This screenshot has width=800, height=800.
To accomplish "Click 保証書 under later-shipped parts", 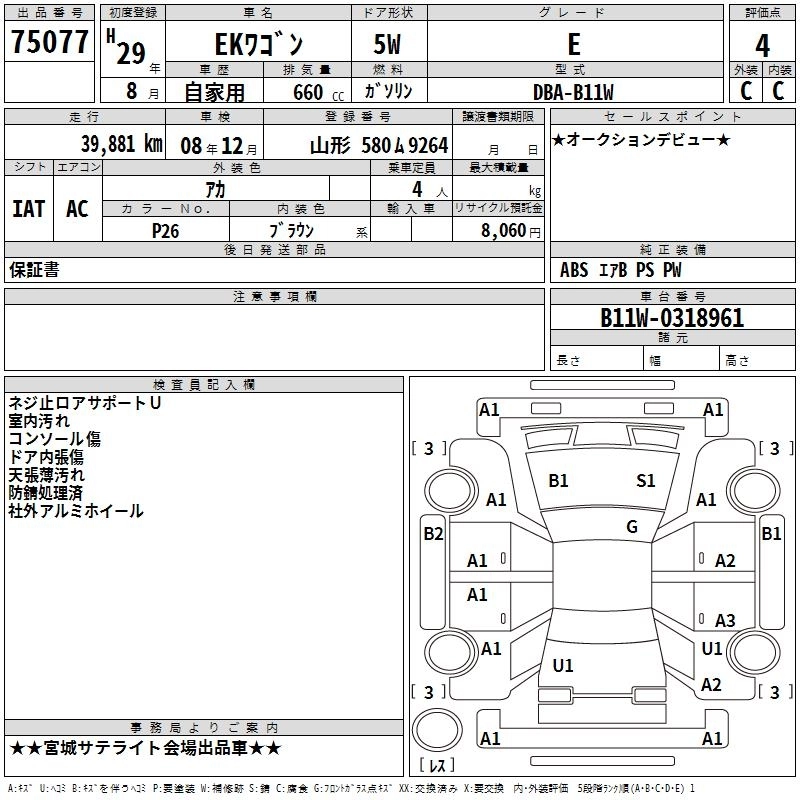I will pos(34,270).
